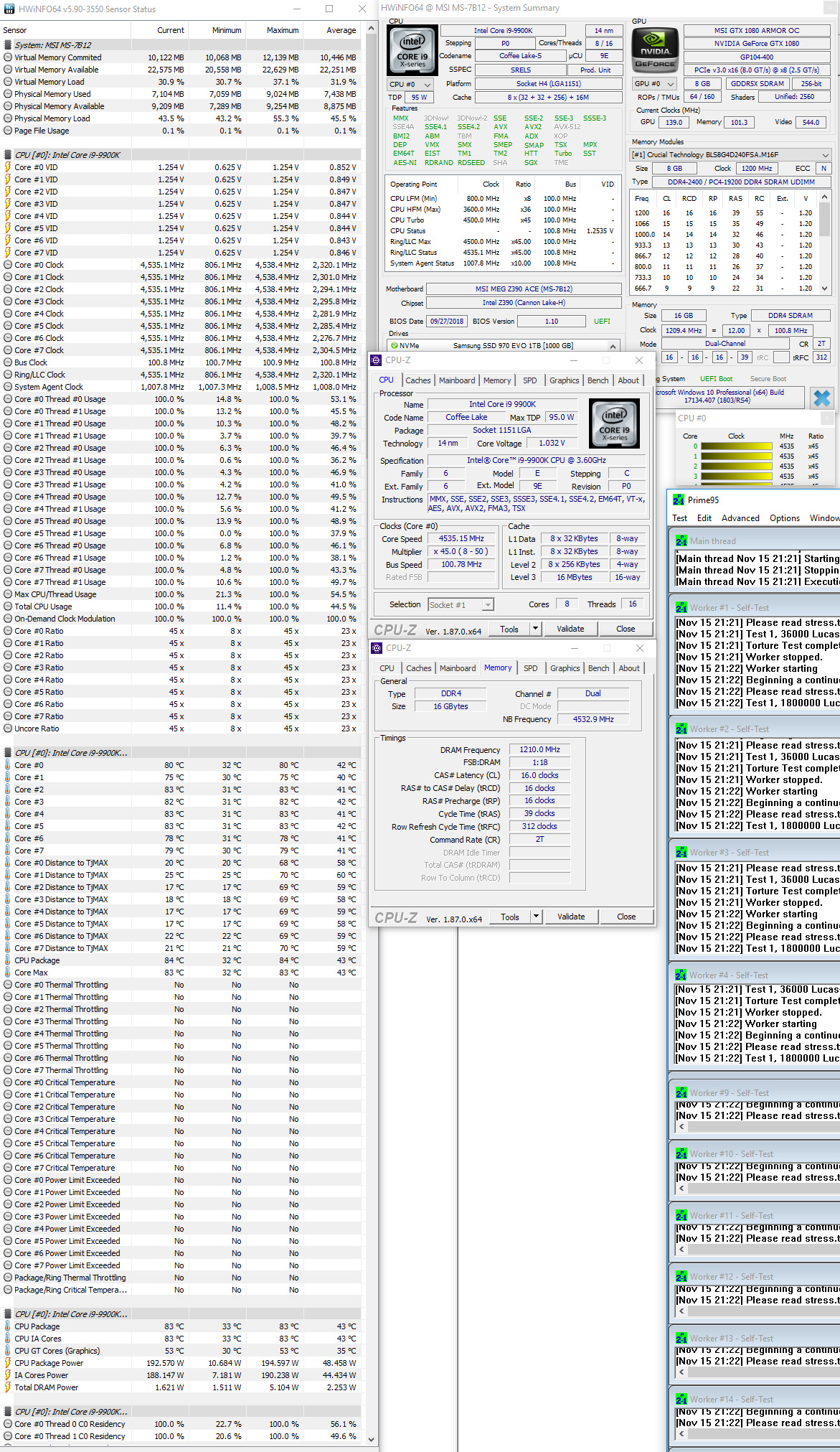
Task: Click the Main thread window icon in Prime95
Action: 681,540
